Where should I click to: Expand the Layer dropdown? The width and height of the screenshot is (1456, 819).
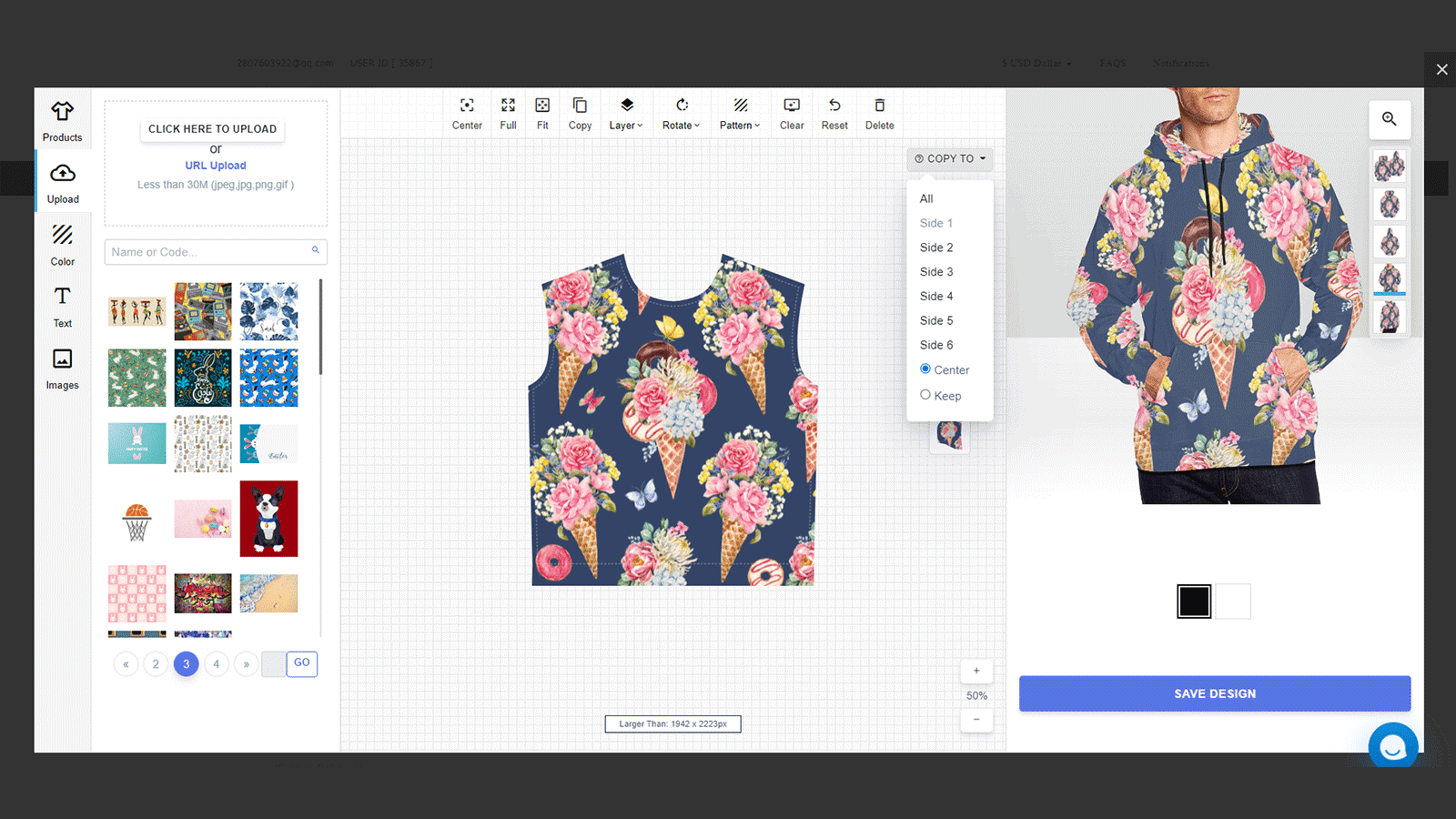point(625,112)
